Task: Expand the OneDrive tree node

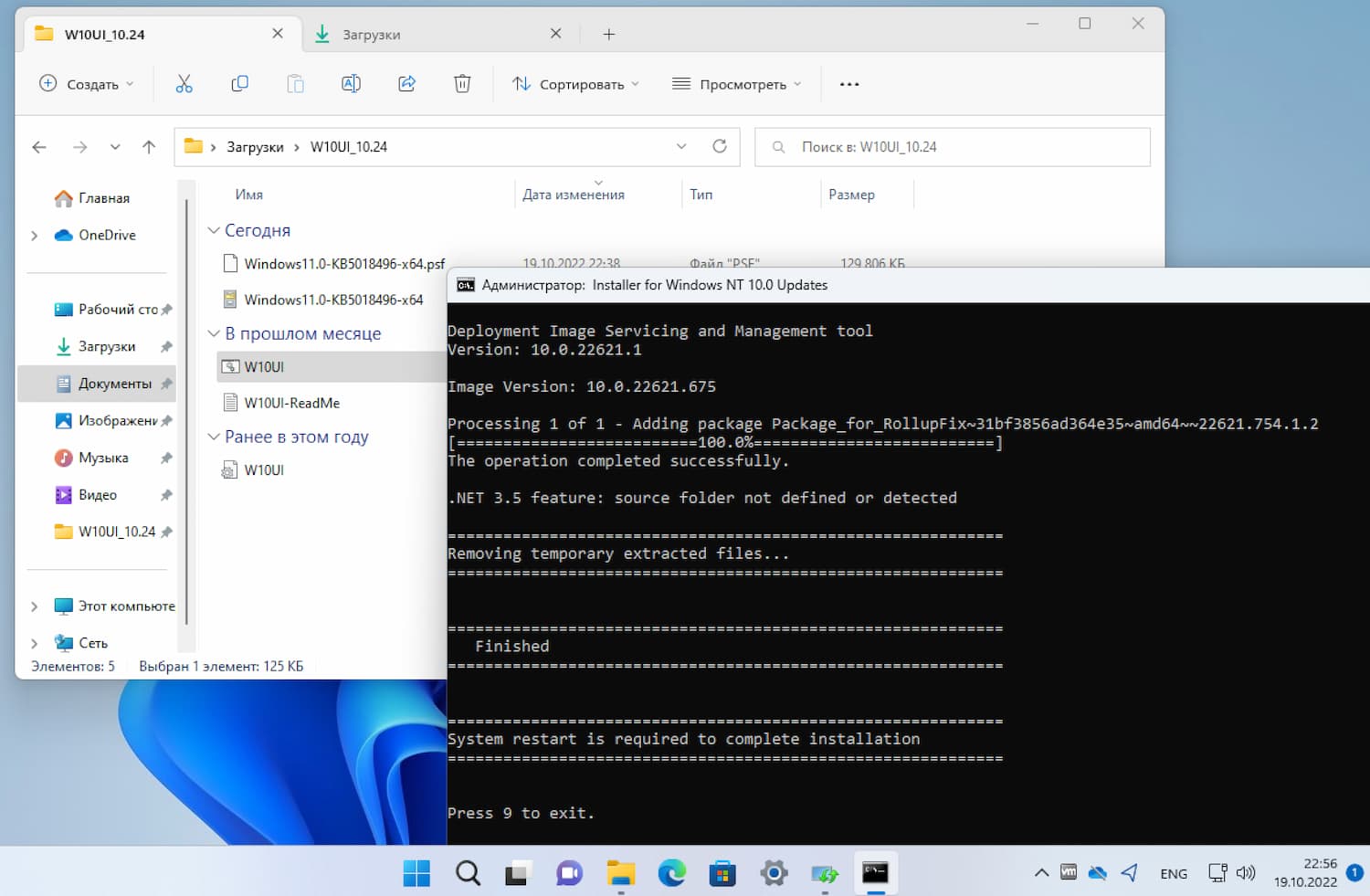Action: [x=34, y=236]
